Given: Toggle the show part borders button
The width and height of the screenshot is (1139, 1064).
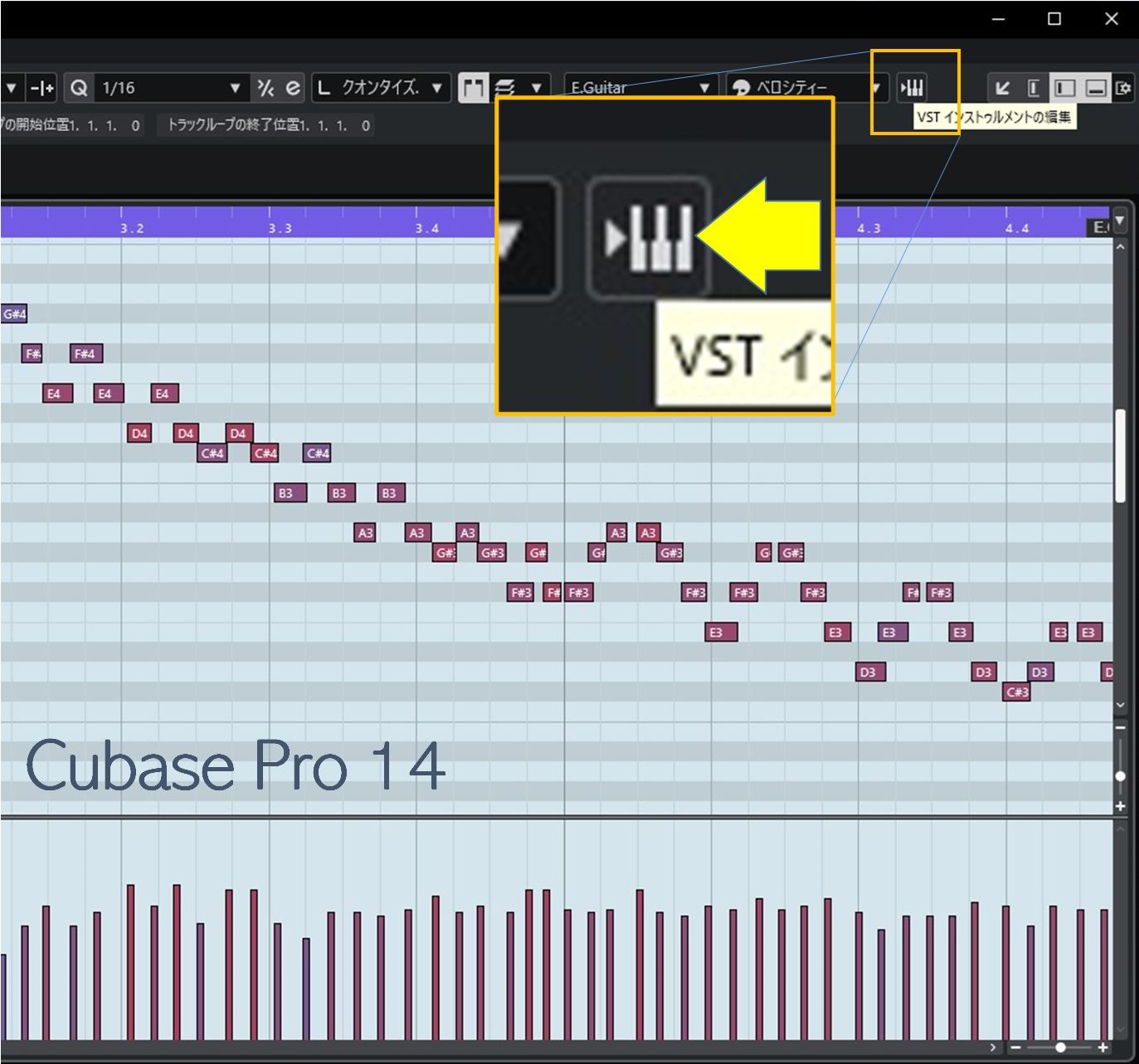Looking at the screenshot, I should [473, 88].
